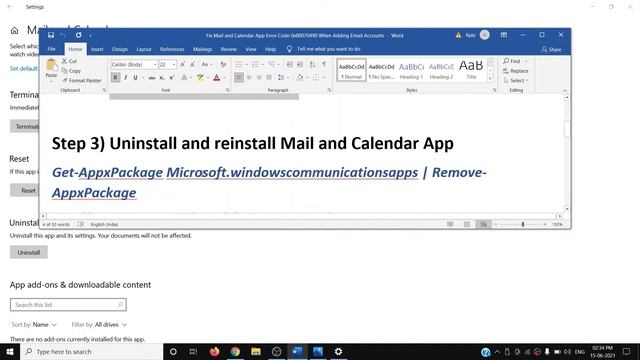Click the Search this list field in Settings
640x360 pixels.
tap(68, 304)
